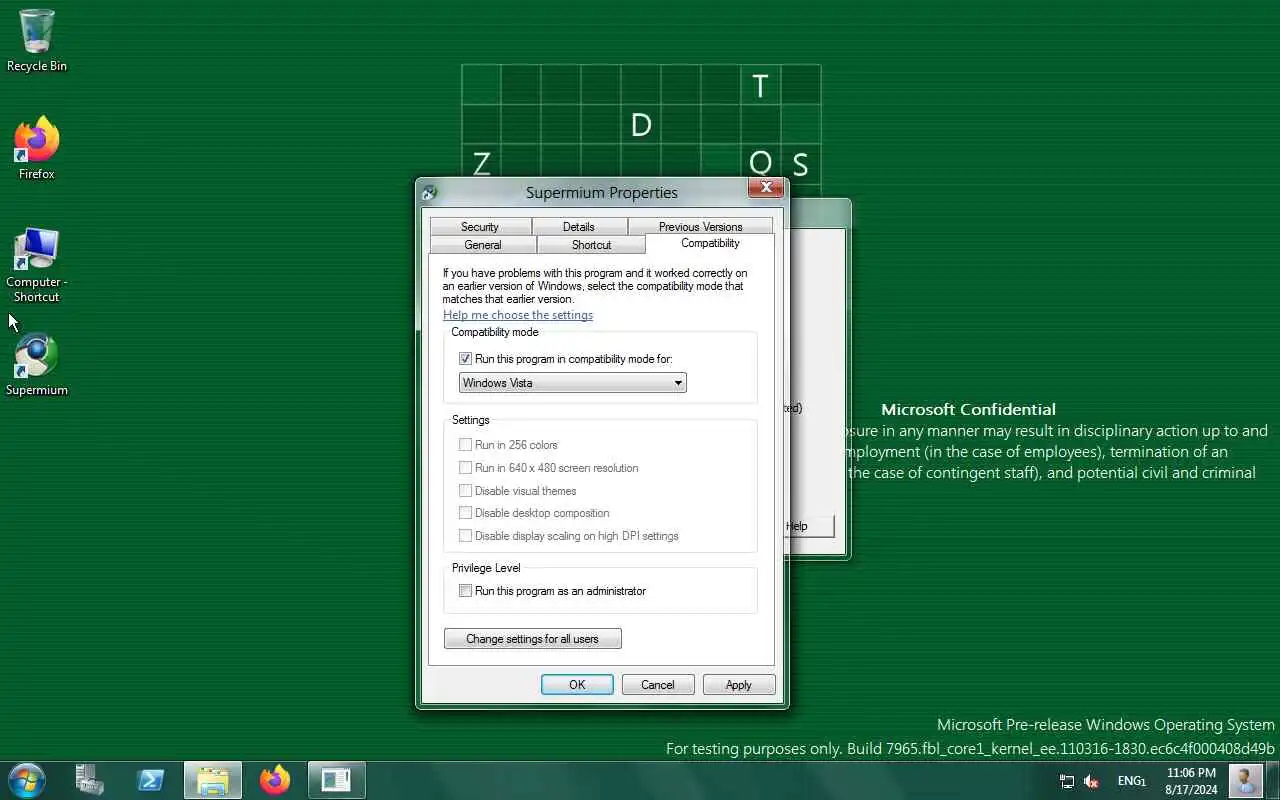Open the Windows Start menu orb
This screenshot has height=800, width=1280.
pyautogui.click(x=26, y=780)
